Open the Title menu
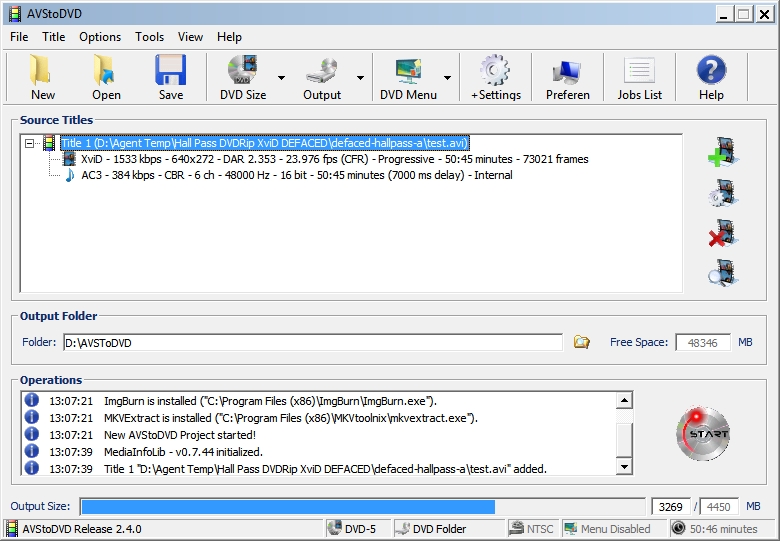Viewport: 780px width, 541px height. tap(53, 37)
